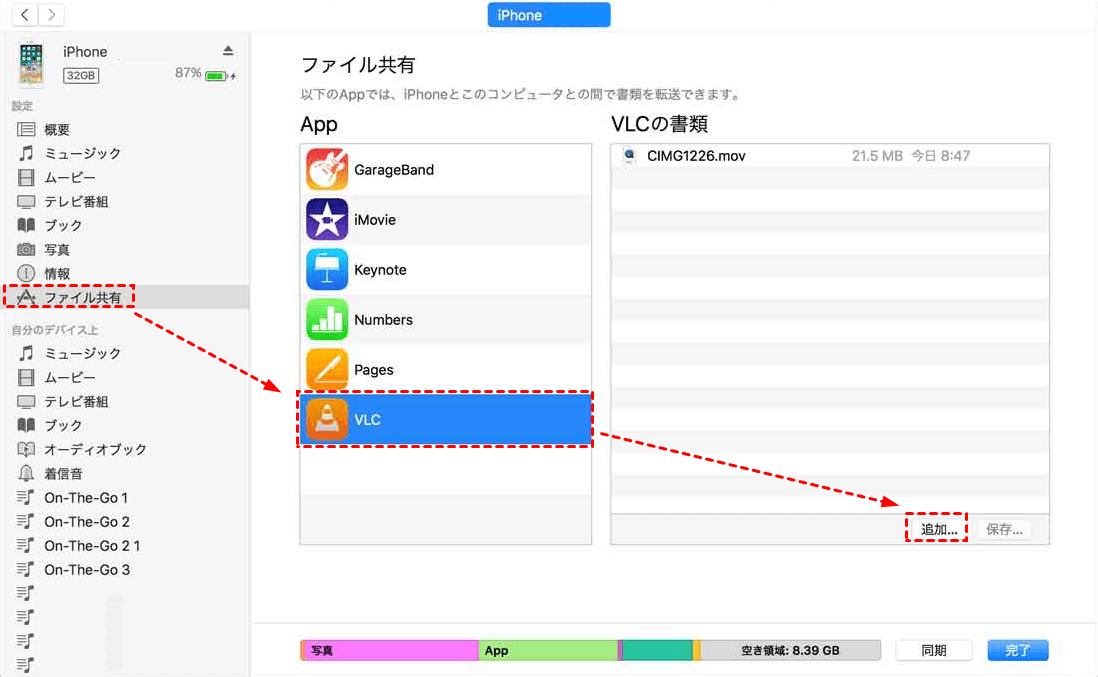
Task: Go back with the left chevron button
Action: pyautogui.click(x=25, y=14)
